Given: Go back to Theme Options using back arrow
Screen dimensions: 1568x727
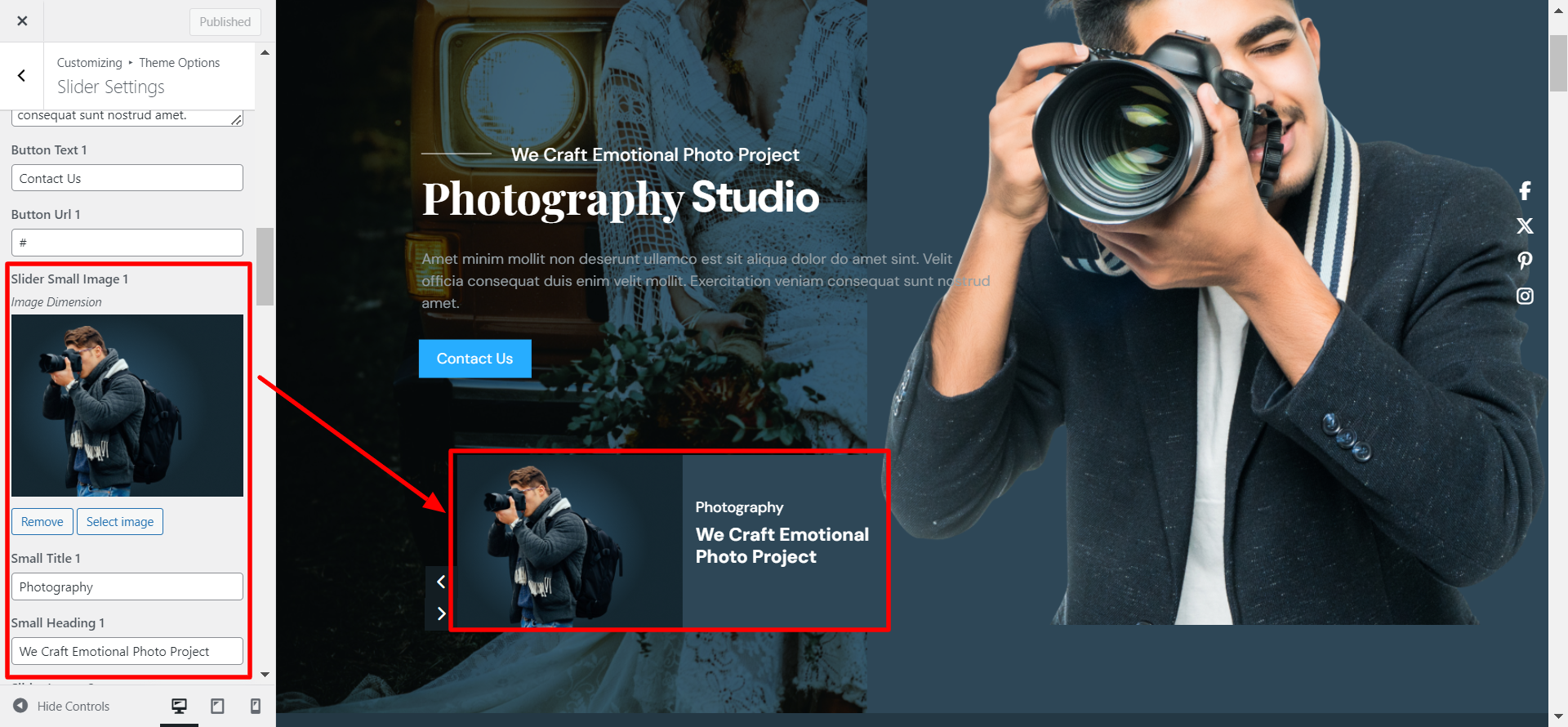Looking at the screenshot, I should pyautogui.click(x=22, y=76).
